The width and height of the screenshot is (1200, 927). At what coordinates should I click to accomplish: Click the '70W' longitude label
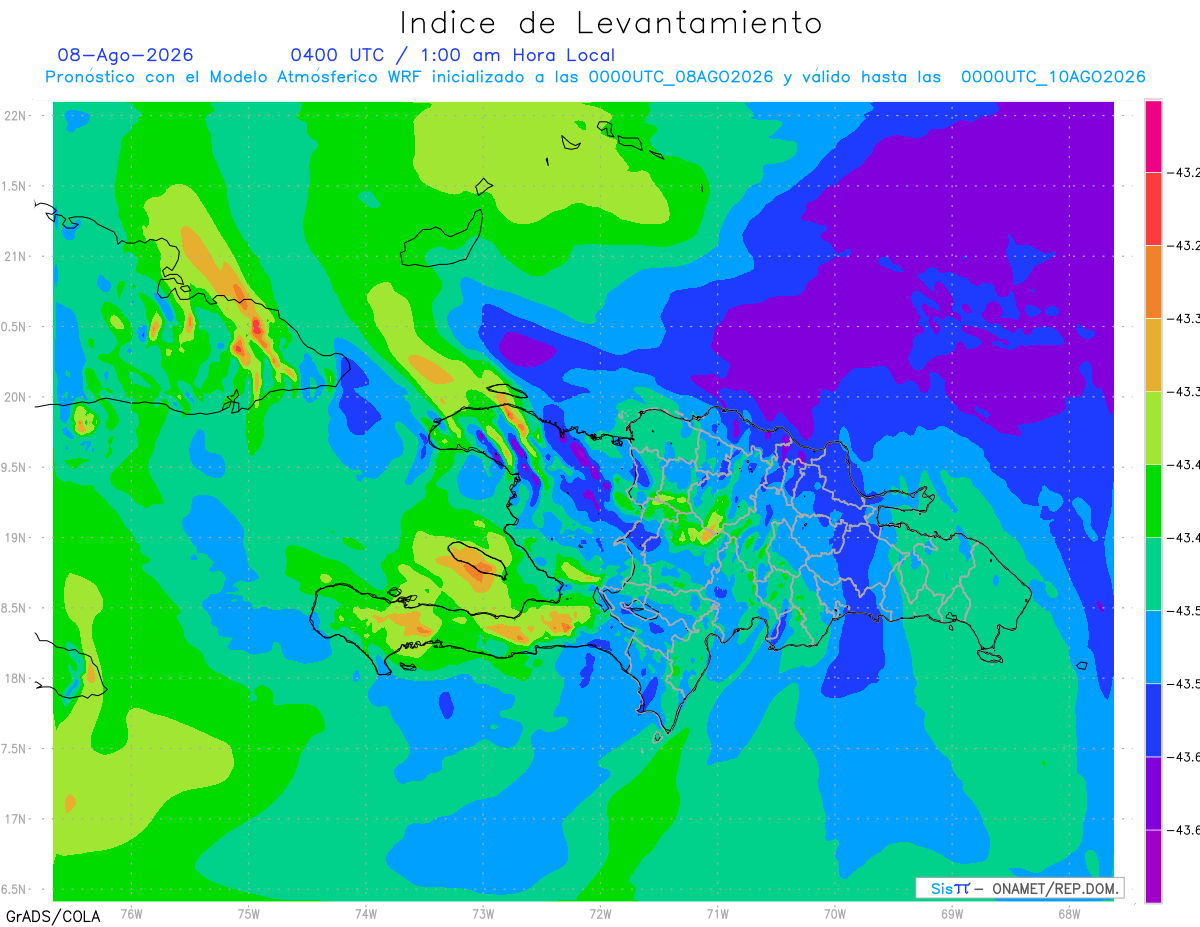[835, 913]
